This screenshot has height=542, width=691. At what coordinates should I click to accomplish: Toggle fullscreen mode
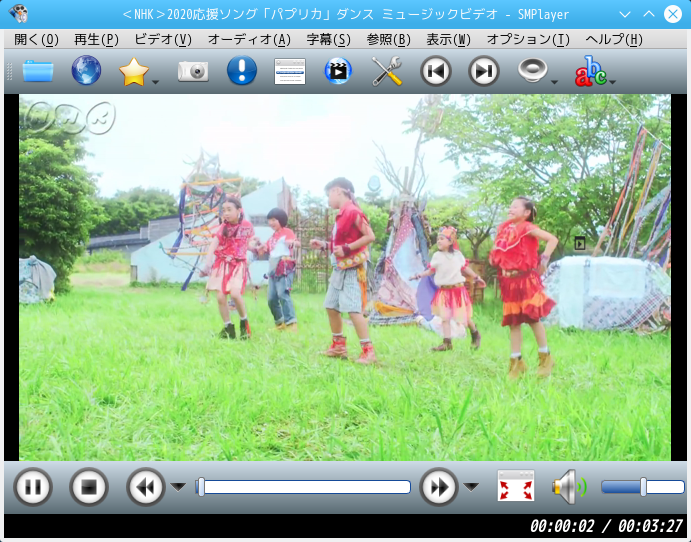pyautogui.click(x=516, y=486)
